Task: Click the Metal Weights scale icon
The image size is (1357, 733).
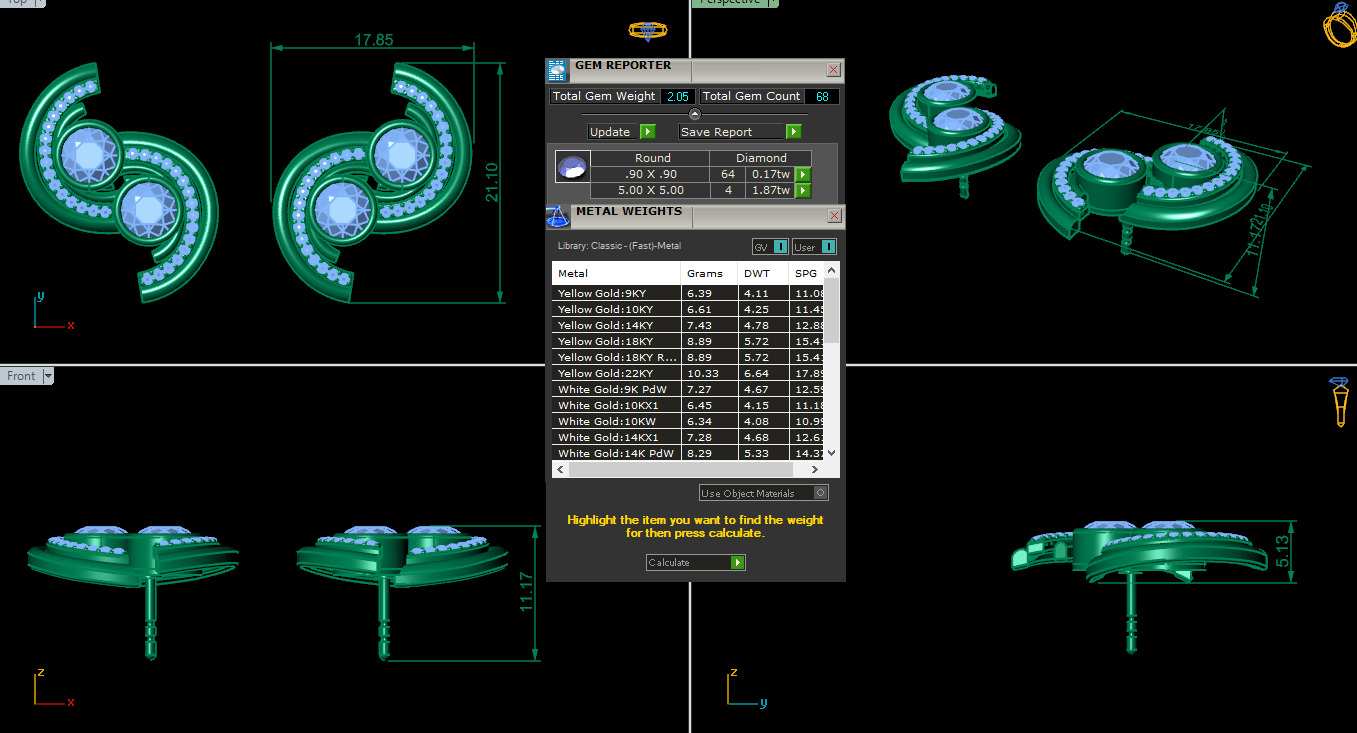Action: [557, 216]
